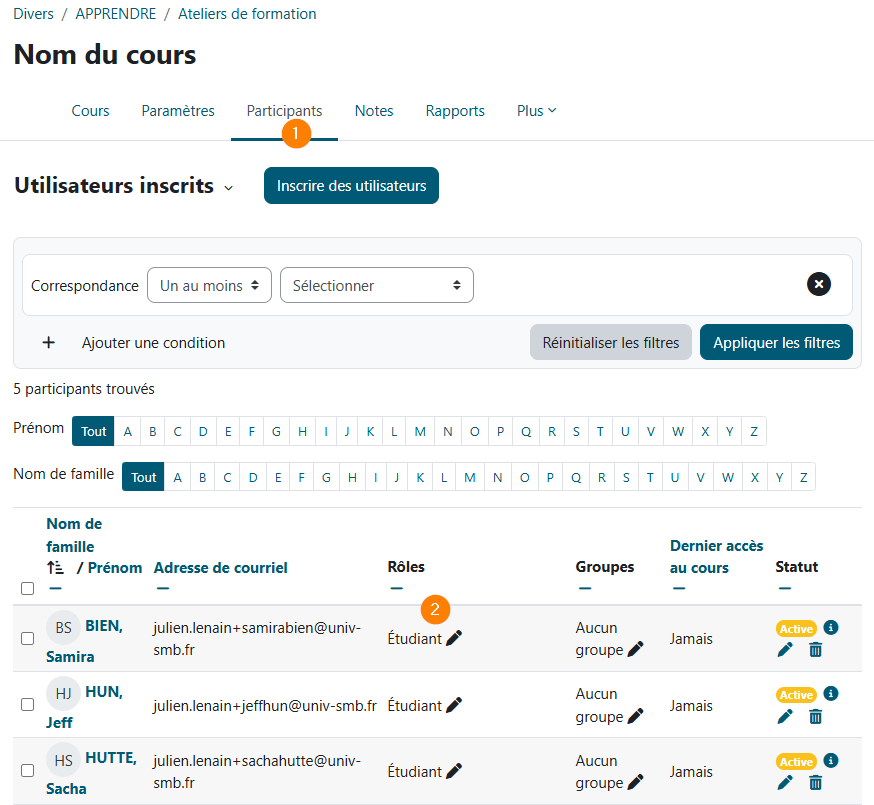Edit groups pencil for BIEN Samira
874x805 pixels.
coord(635,649)
